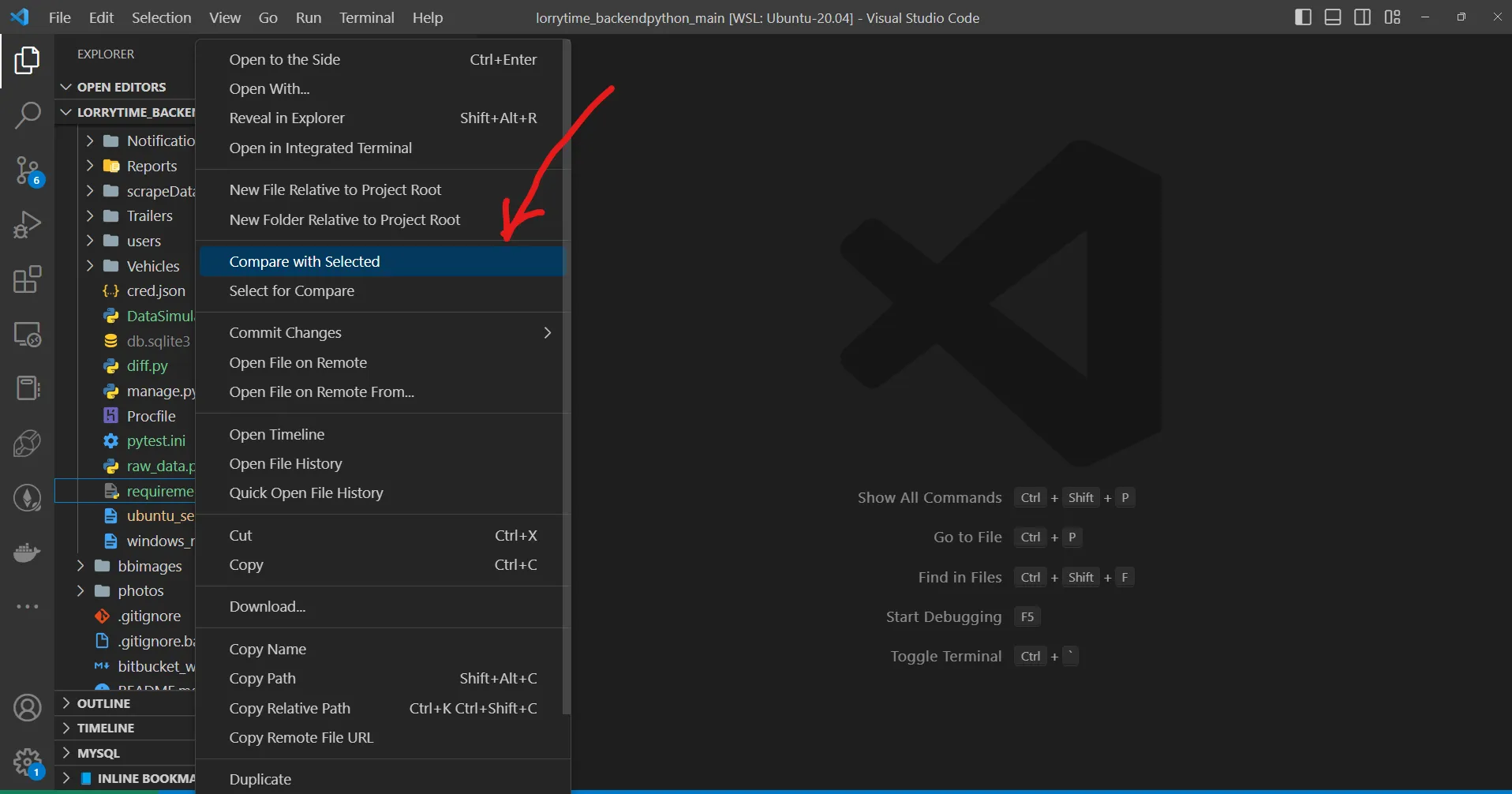This screenshot has height=794, width=1512.
Task: Select the raw_data.p file name
Action: (161, 466)
